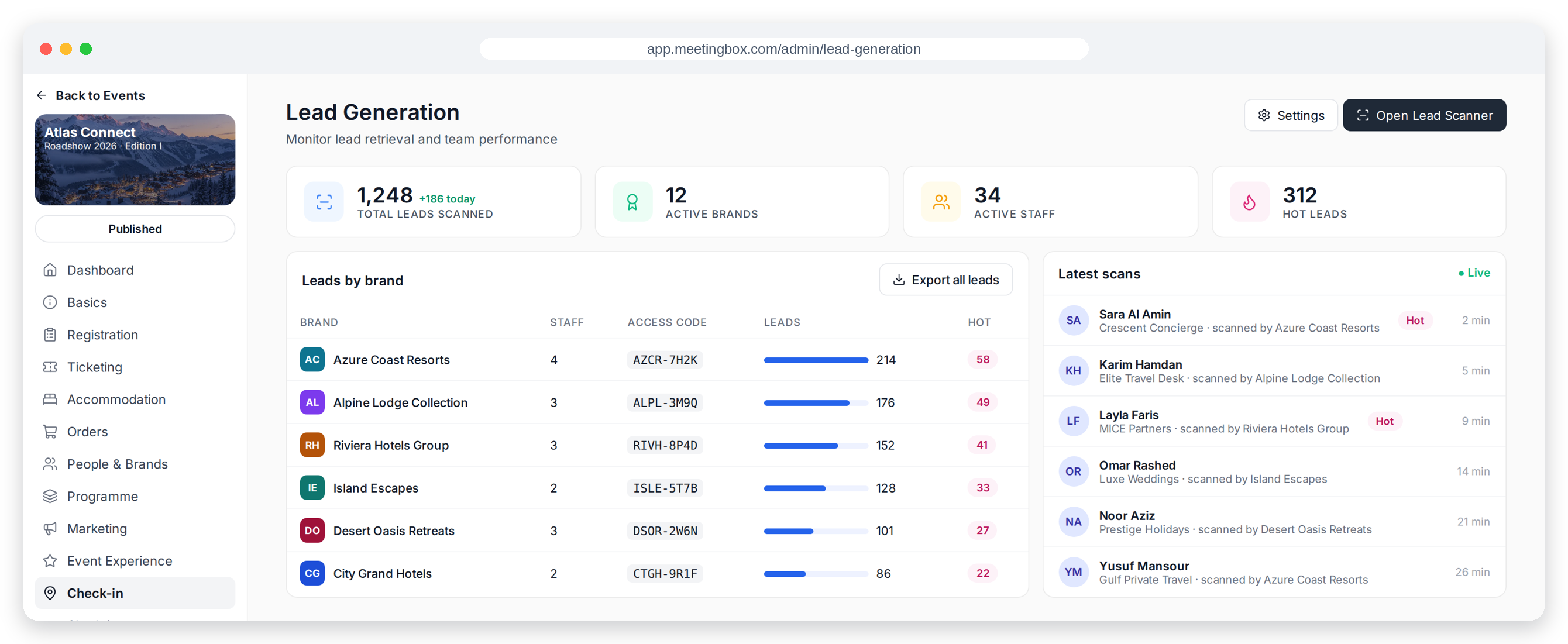
Task: Click the Registration clipboard icon
Action: click(50, 334)
